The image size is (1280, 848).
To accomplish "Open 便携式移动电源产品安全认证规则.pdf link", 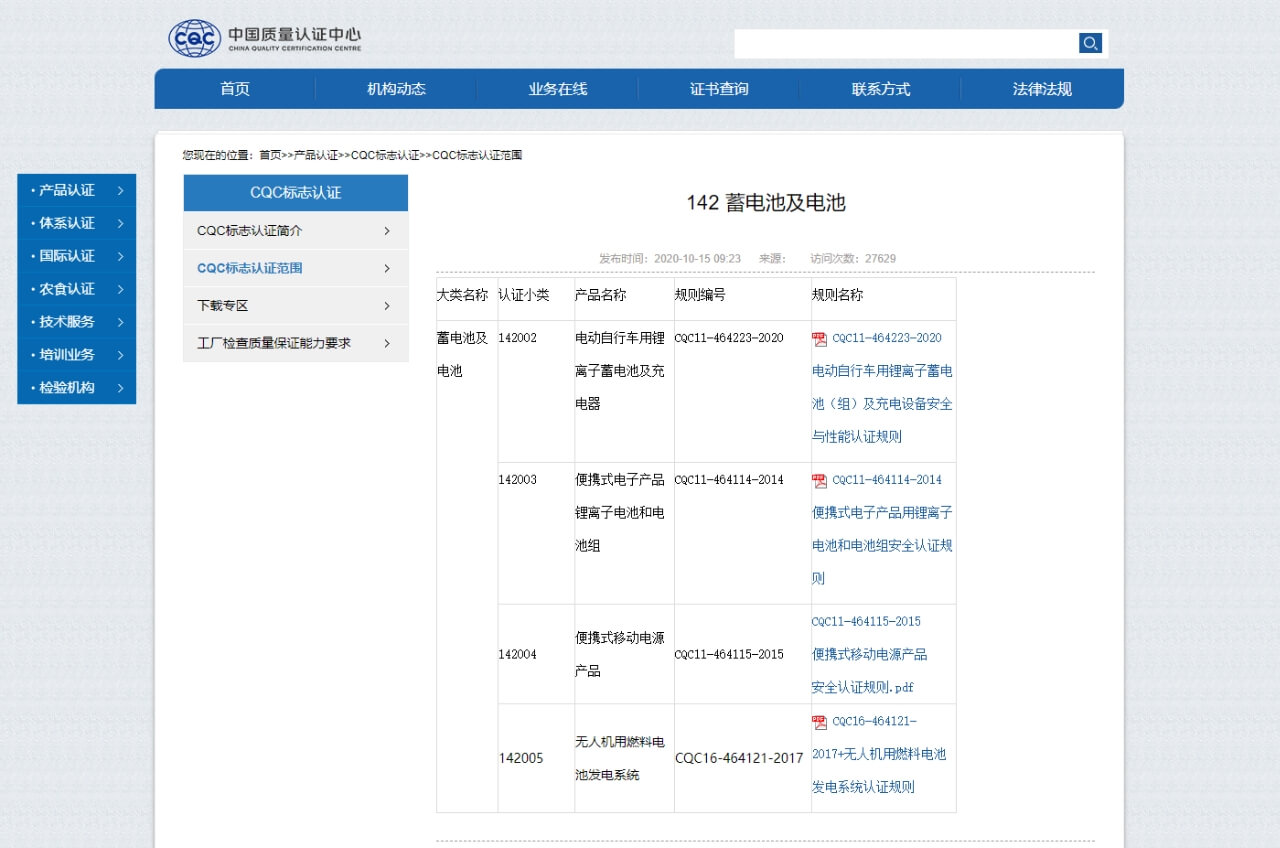I will tap(870, 654).
